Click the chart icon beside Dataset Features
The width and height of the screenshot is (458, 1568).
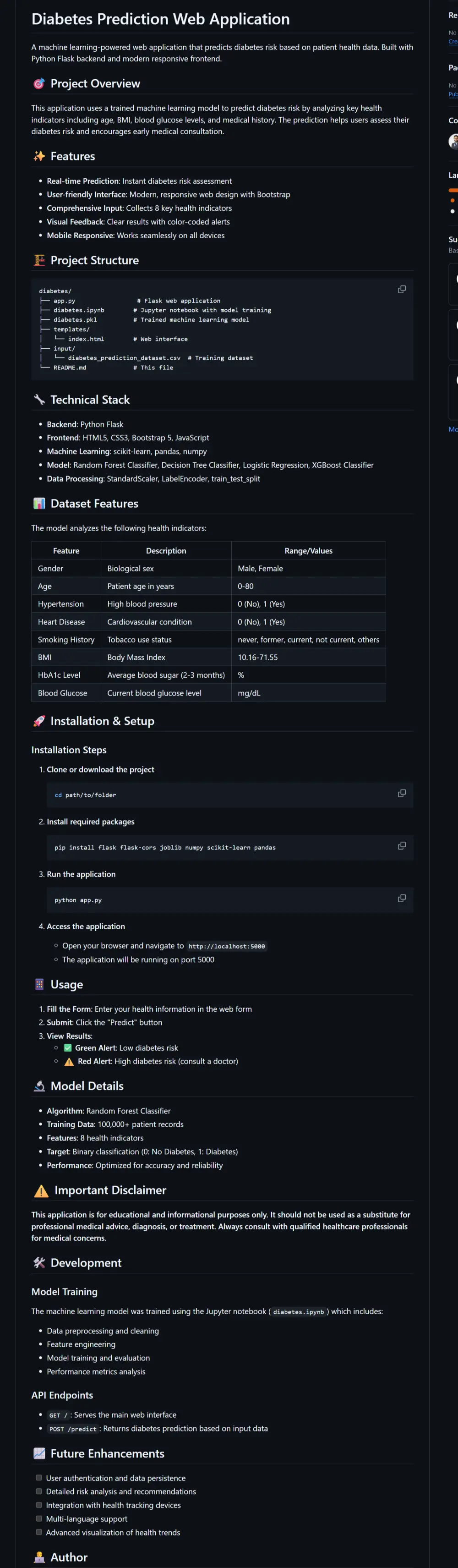point(39,504)
